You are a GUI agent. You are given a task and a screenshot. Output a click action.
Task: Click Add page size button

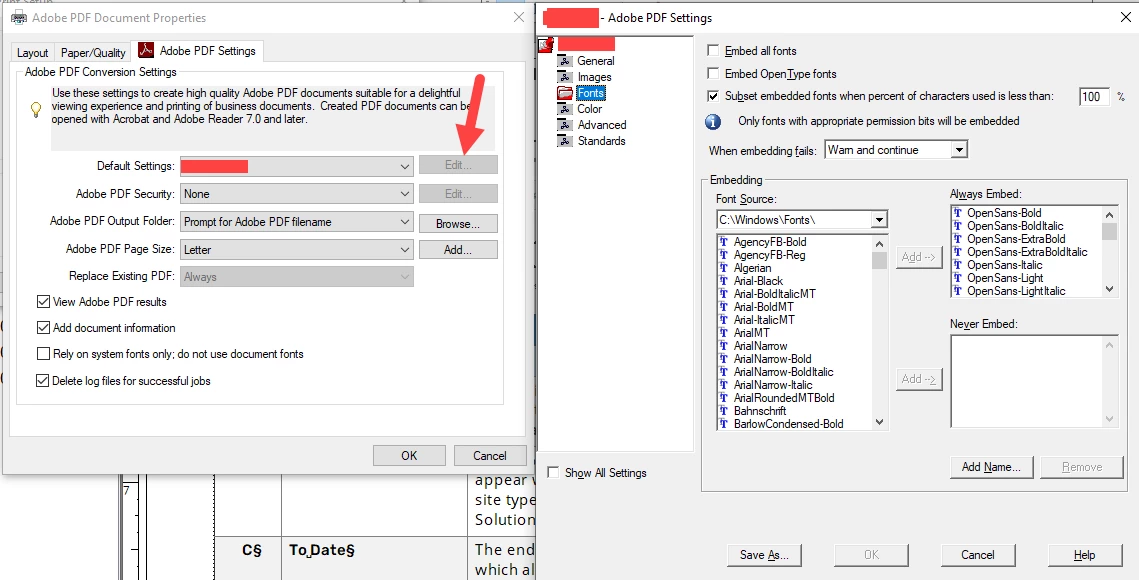[x=458, y=250]
